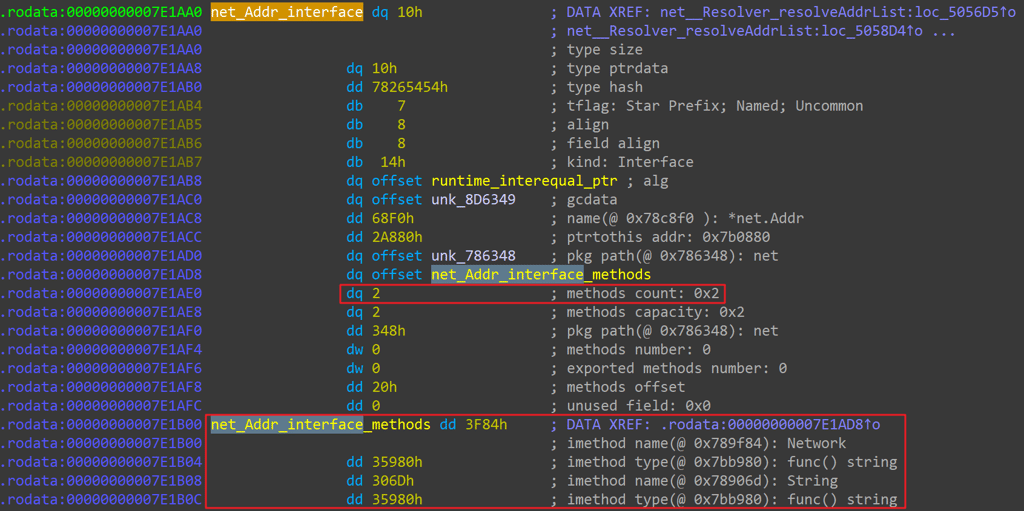Click address .rodata:00000000007E1AB8 in the margin
The width and height of the screenshot is (1024, 511).
pos(101,181)
